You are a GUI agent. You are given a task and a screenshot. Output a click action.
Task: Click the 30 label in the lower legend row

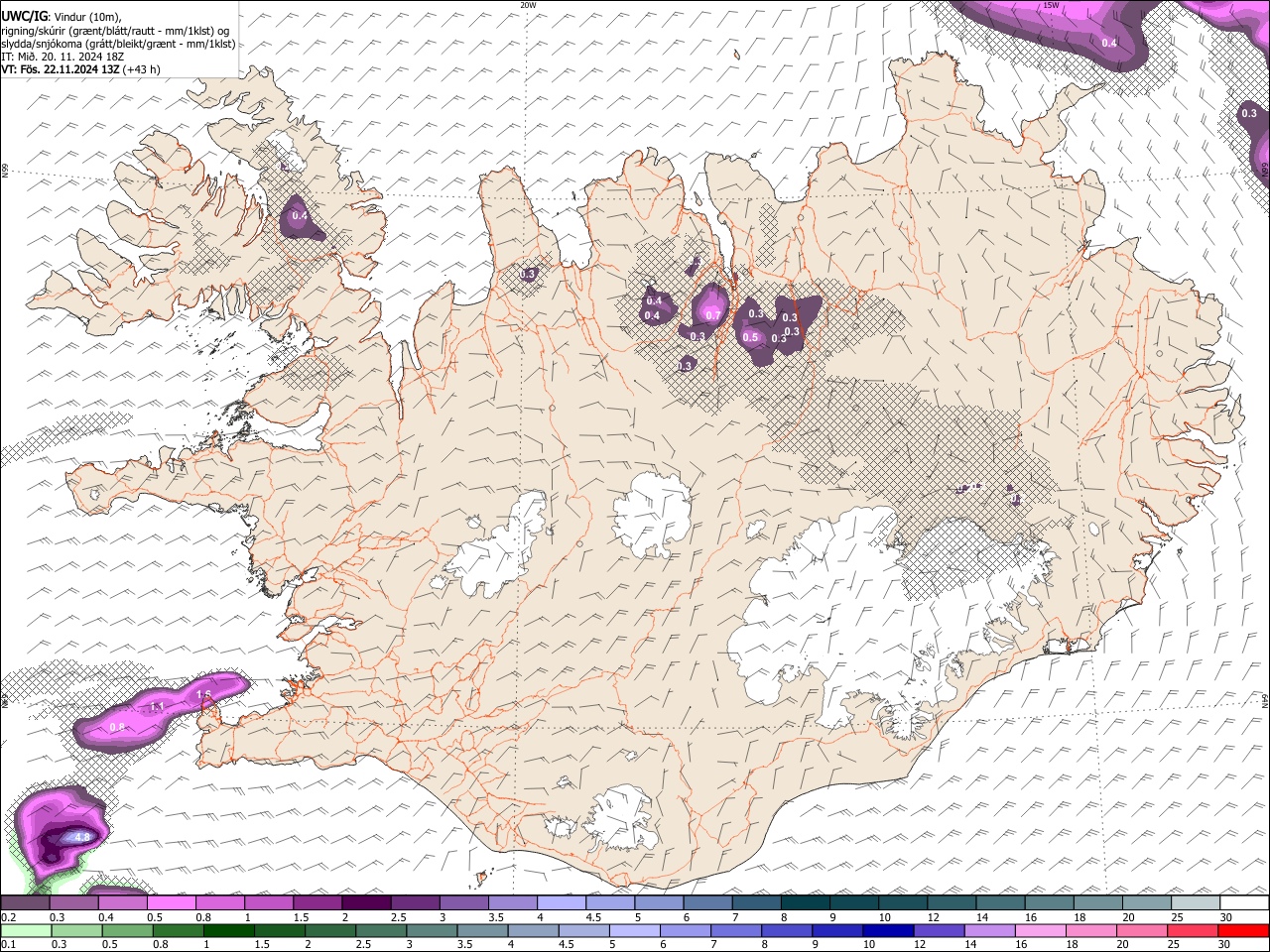tap(1226, 944)
